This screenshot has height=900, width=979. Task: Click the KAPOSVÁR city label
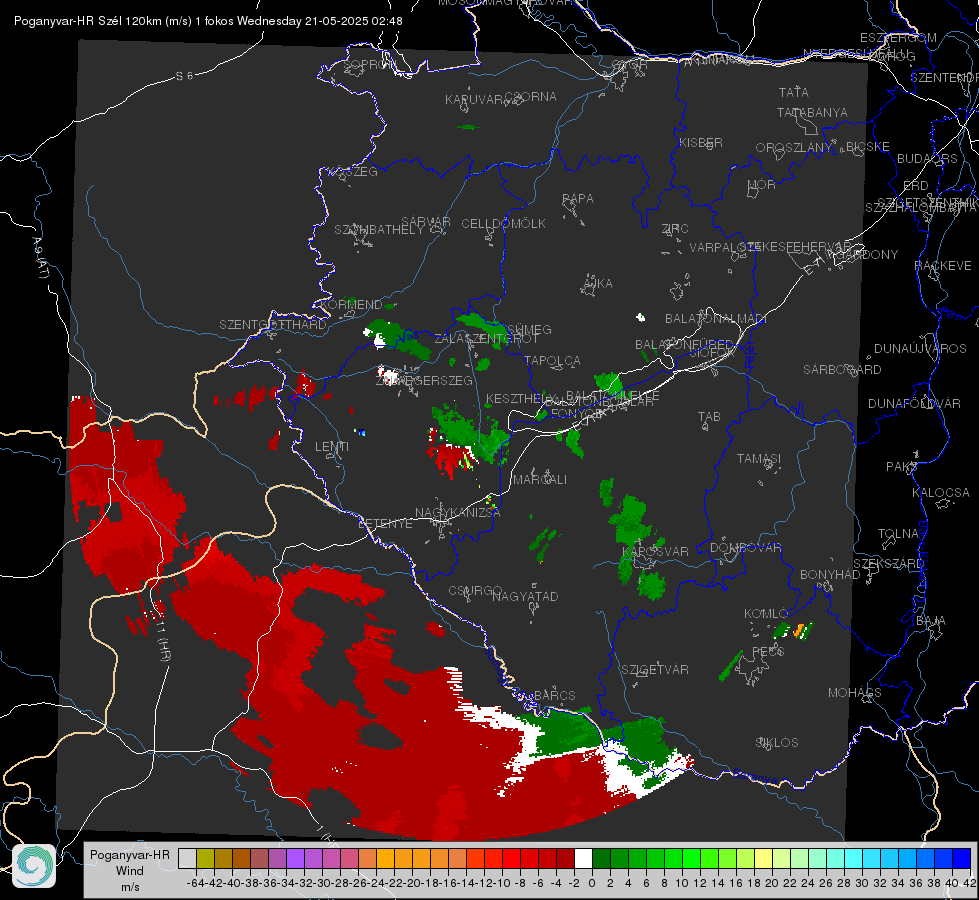[x=656, y=551]
